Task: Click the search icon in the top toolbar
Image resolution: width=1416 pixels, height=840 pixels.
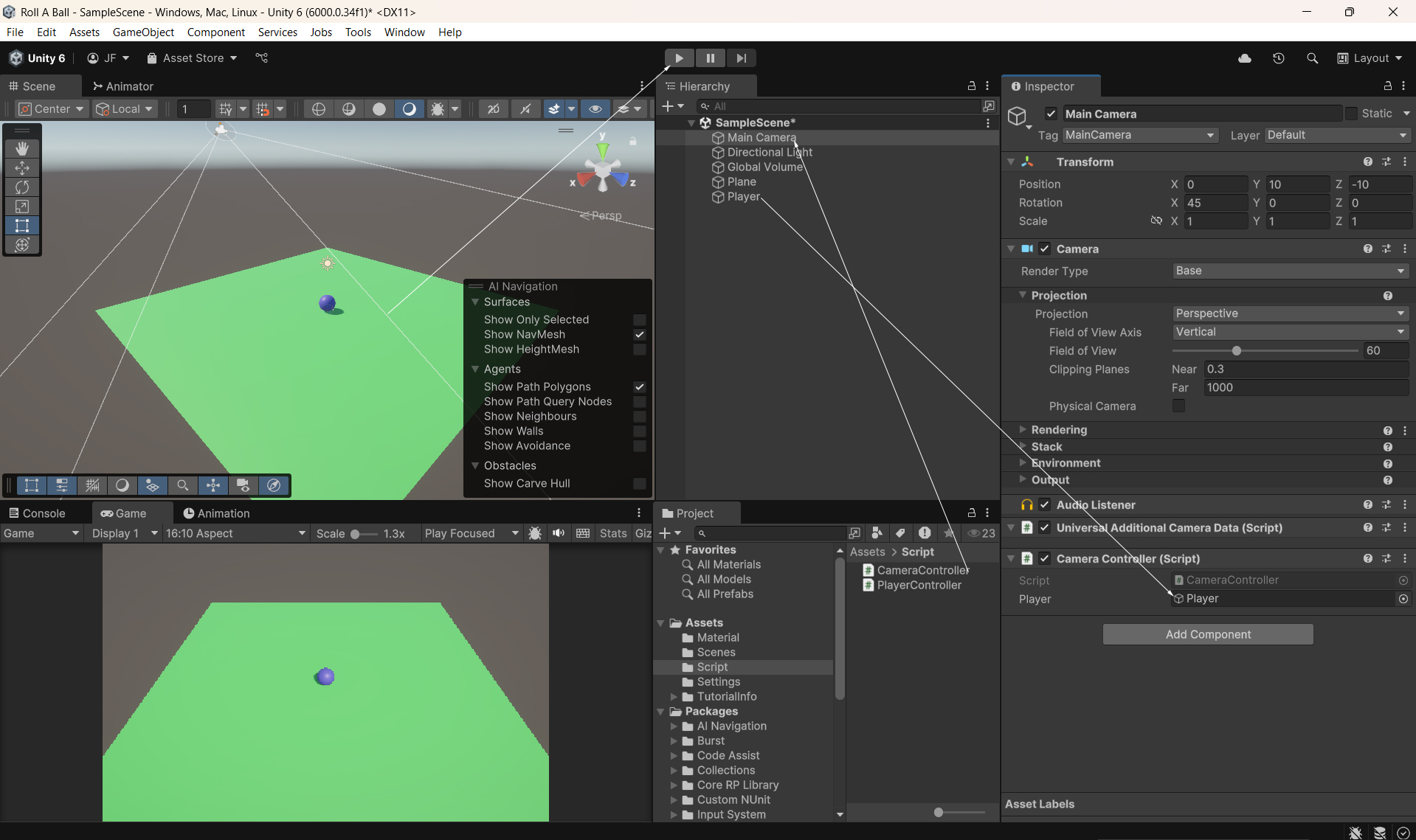Action: [x=1312, y=58]
